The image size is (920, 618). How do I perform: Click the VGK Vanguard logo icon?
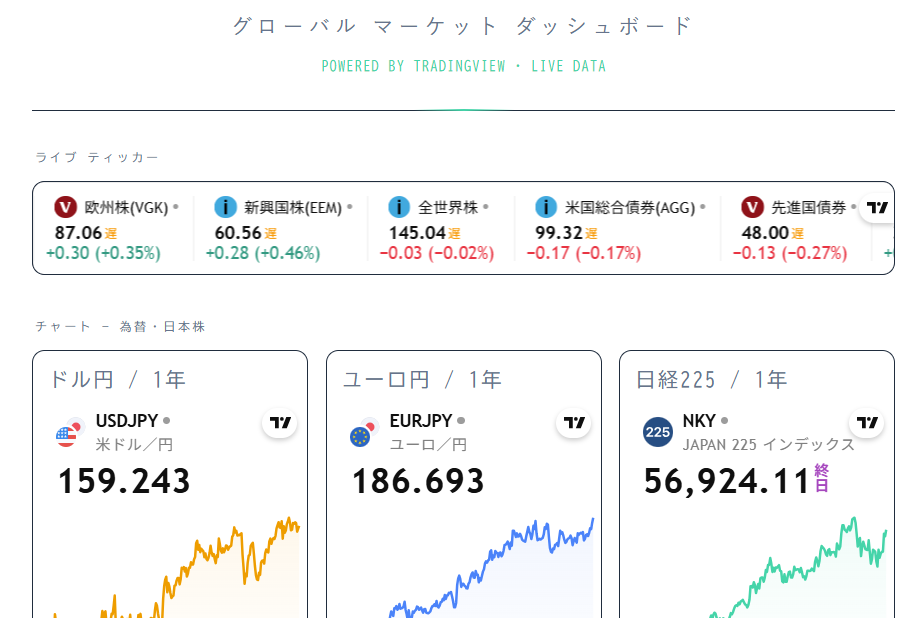66,207
